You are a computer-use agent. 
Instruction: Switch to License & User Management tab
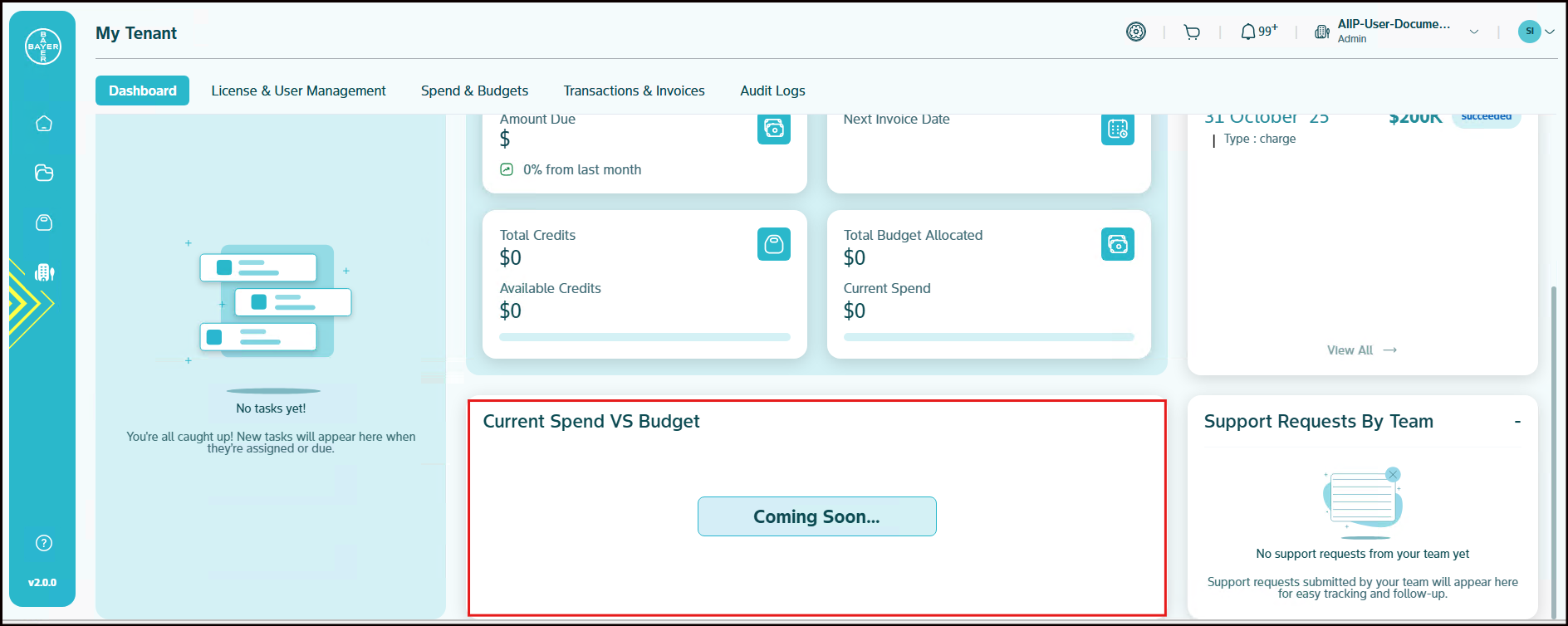298,90
